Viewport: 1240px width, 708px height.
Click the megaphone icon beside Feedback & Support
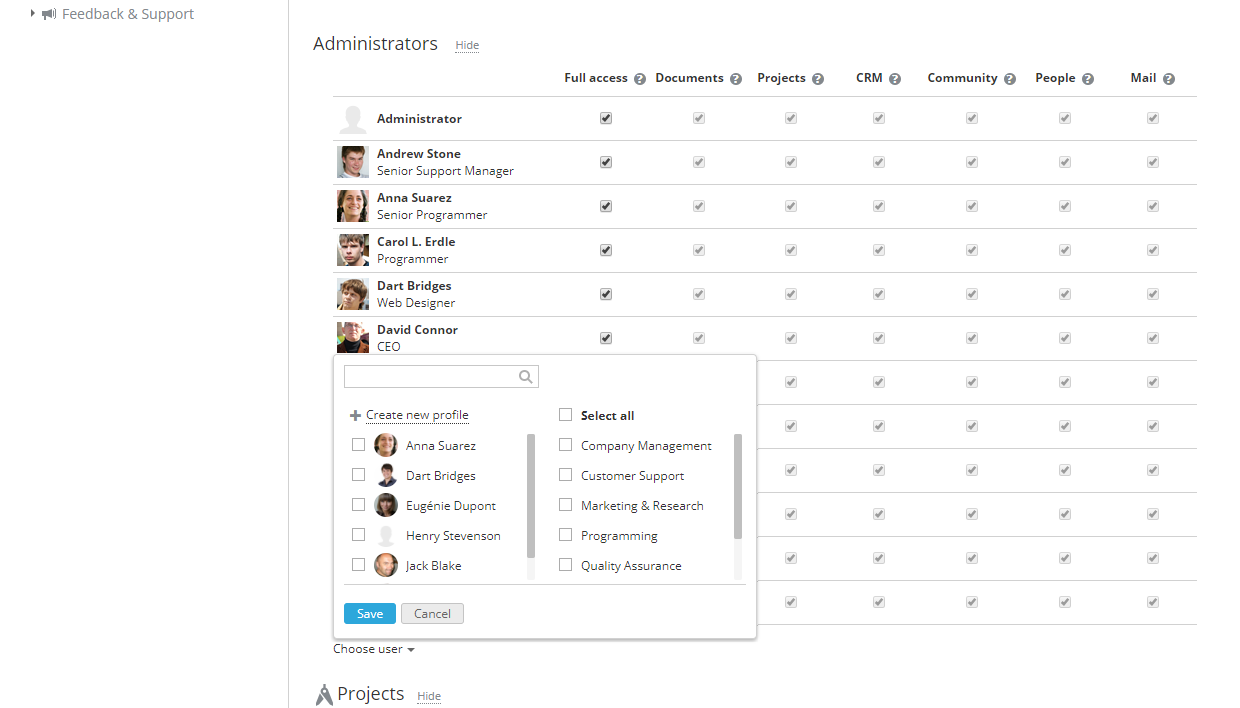(48, 13)
